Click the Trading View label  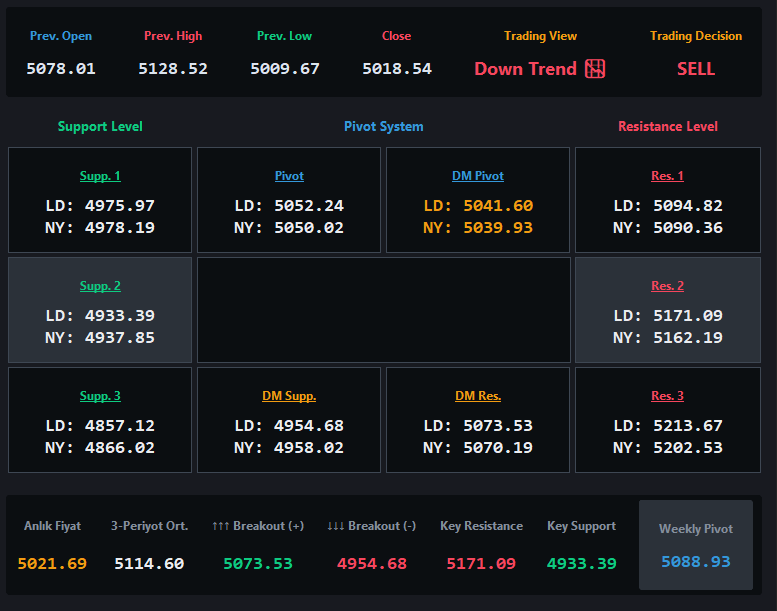pos(541,36)
